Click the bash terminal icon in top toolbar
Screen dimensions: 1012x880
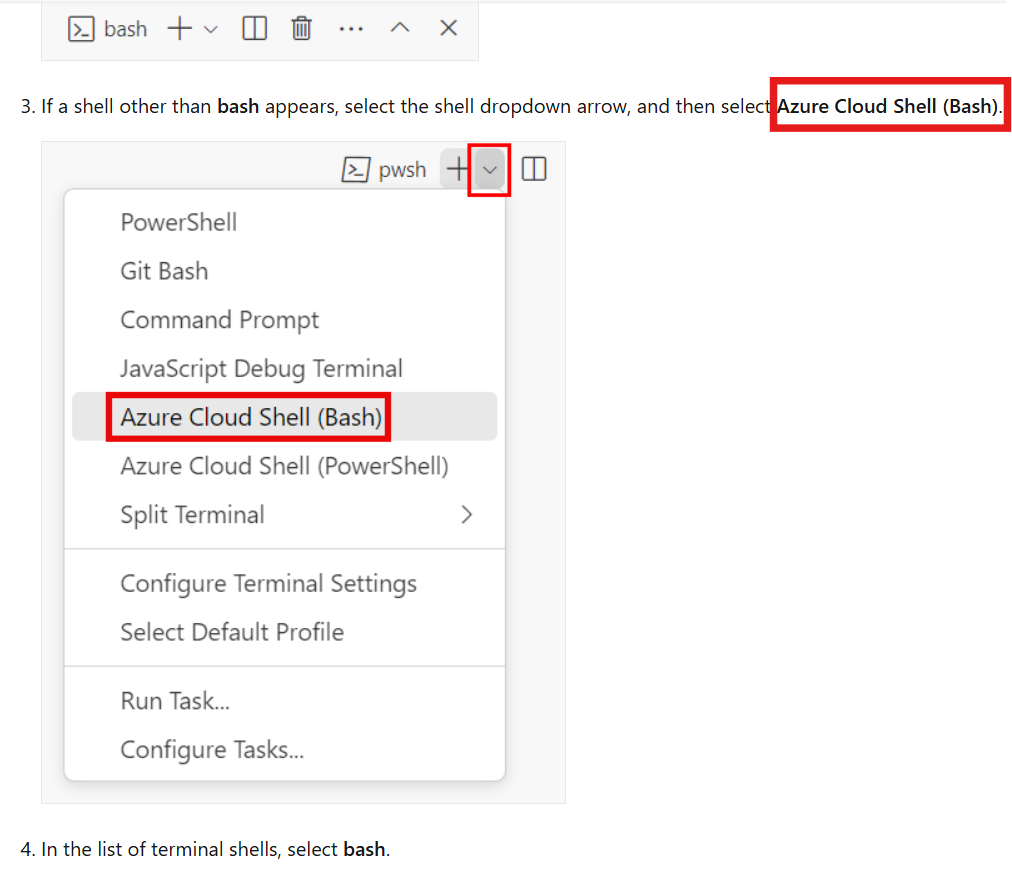81,29
